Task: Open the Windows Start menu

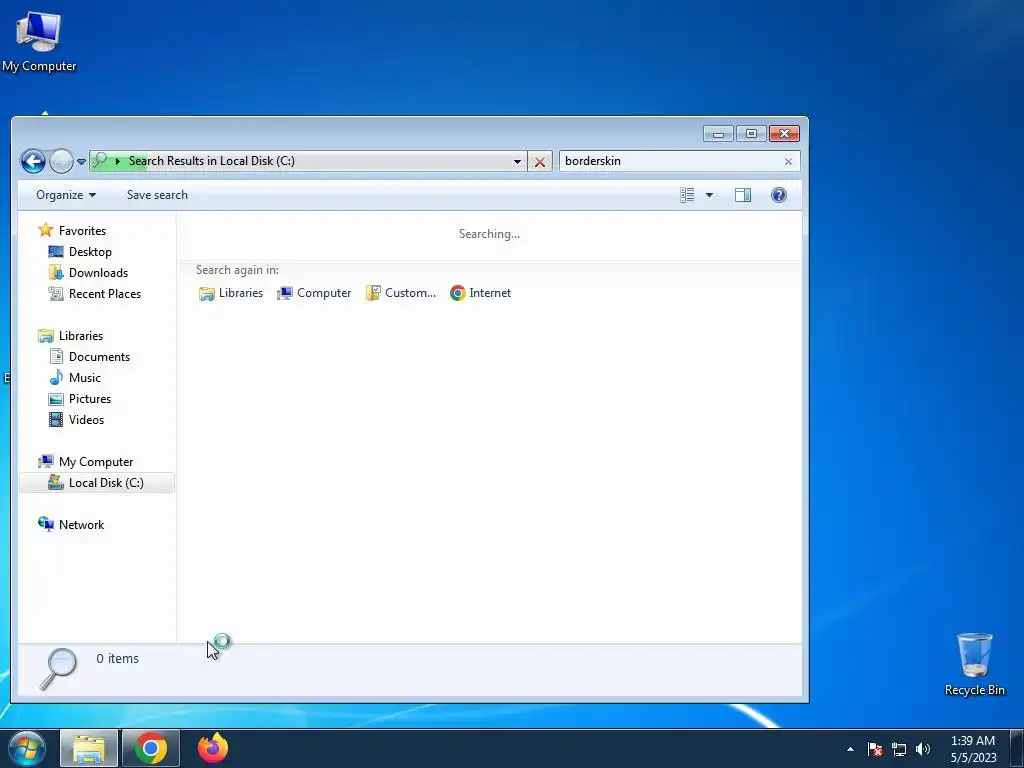Action: [x=27, y=749]
